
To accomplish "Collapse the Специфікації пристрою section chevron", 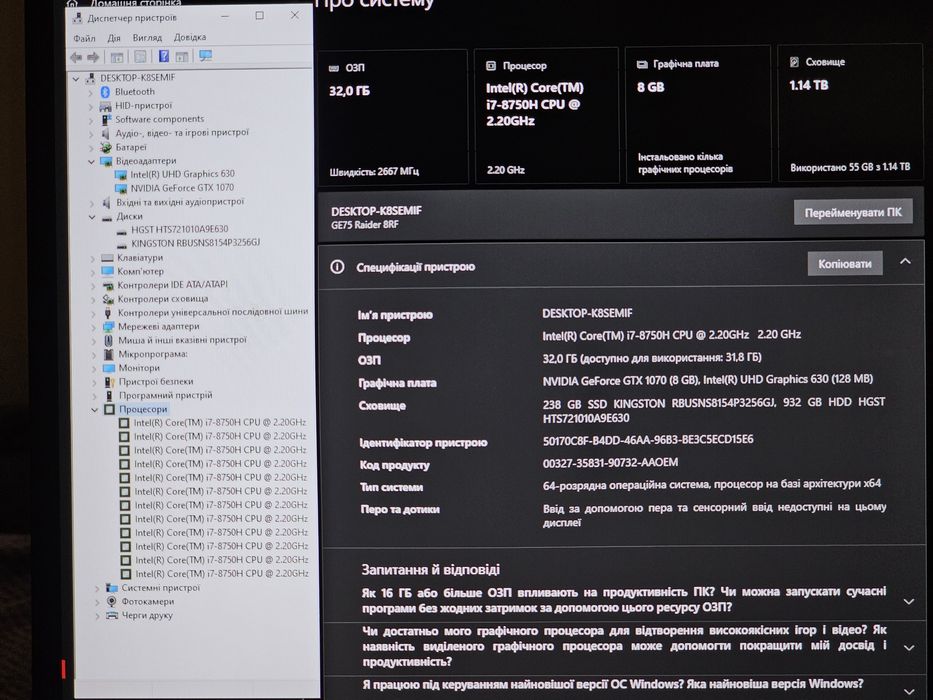I will coord(905,261).
